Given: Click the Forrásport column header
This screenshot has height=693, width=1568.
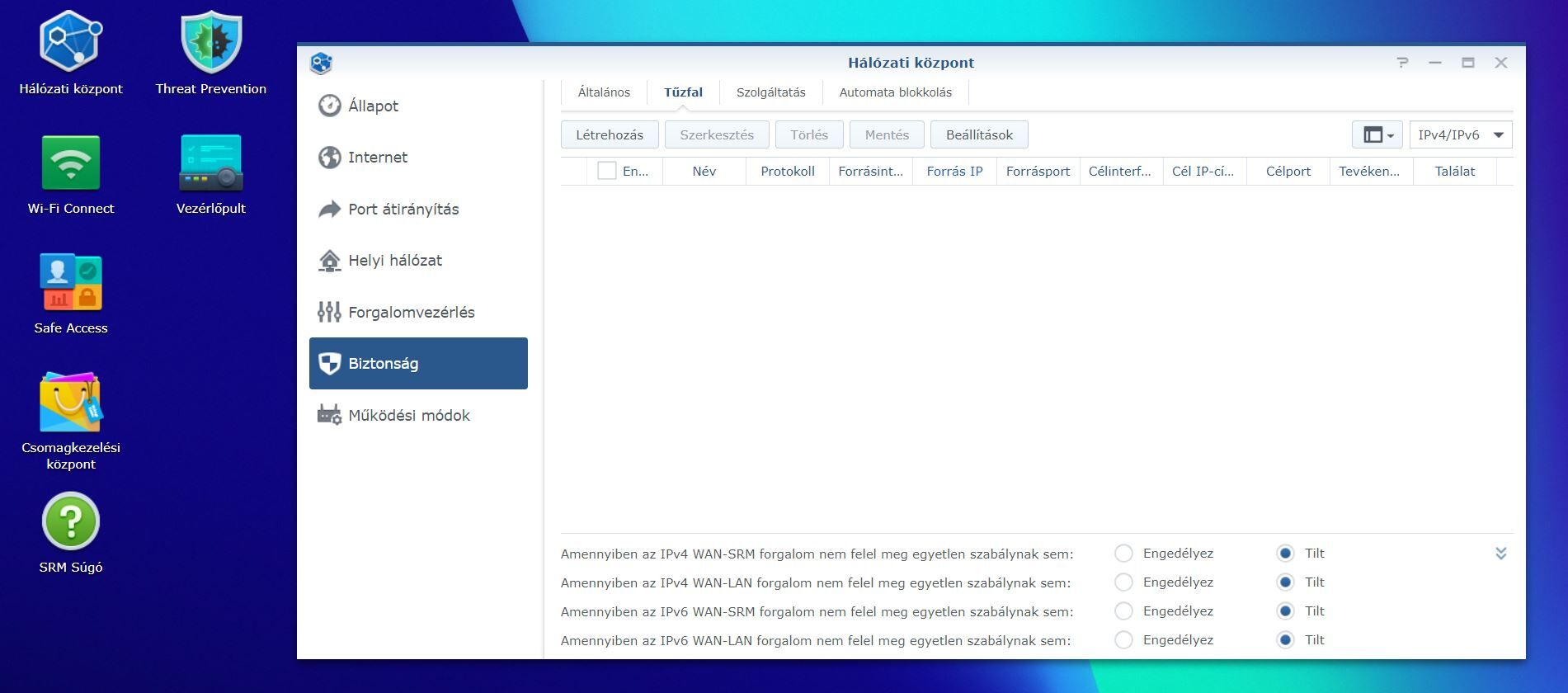Looking at the screenshot, I should coord(1038,171).
